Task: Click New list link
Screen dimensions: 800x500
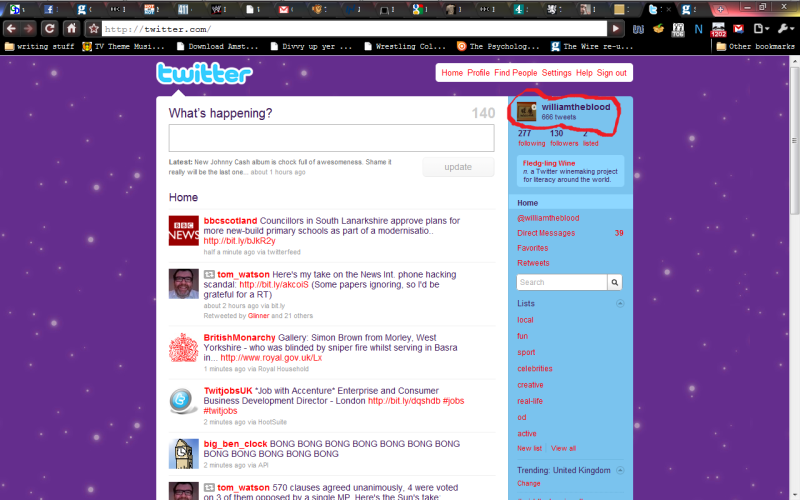Action: [529, 448]
